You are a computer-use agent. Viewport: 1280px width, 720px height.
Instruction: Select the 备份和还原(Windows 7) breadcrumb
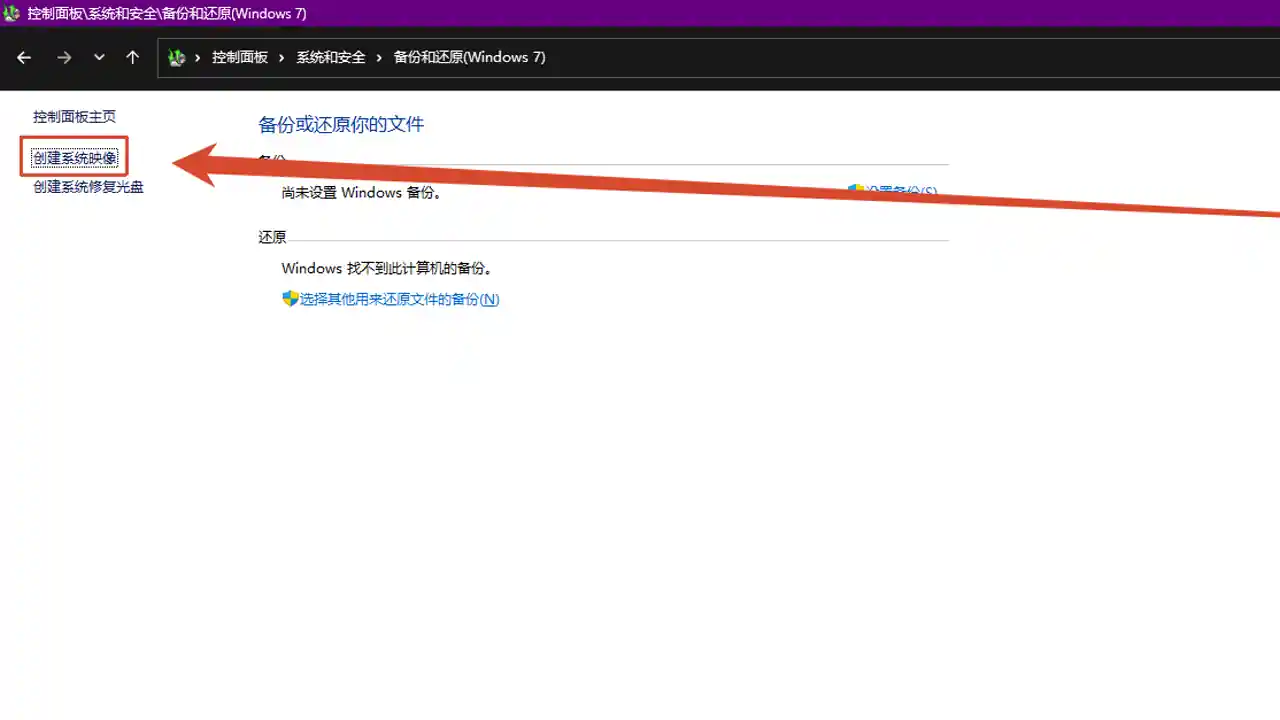[x=469, y=58]
